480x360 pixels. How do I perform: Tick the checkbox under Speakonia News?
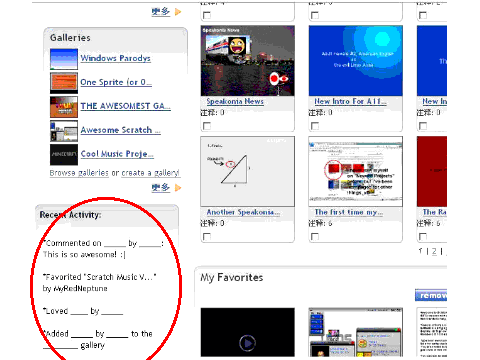207,126
